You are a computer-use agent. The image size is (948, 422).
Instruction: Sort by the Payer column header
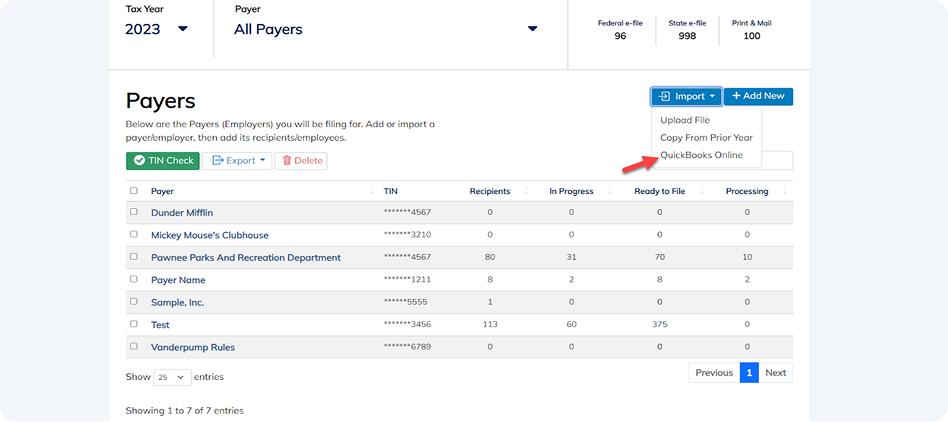tap(163, 191)
